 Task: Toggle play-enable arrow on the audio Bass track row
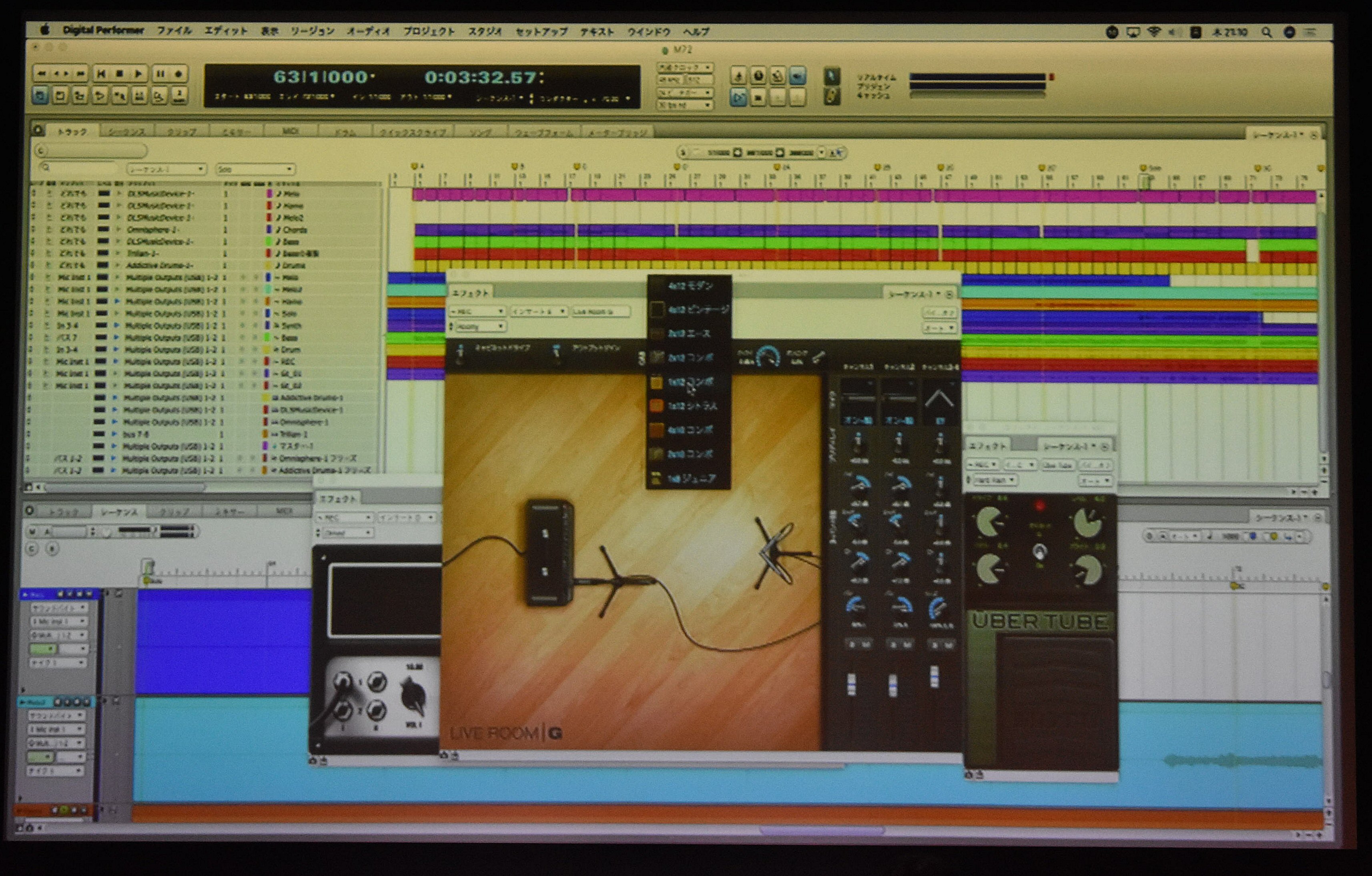pos(117,338)
